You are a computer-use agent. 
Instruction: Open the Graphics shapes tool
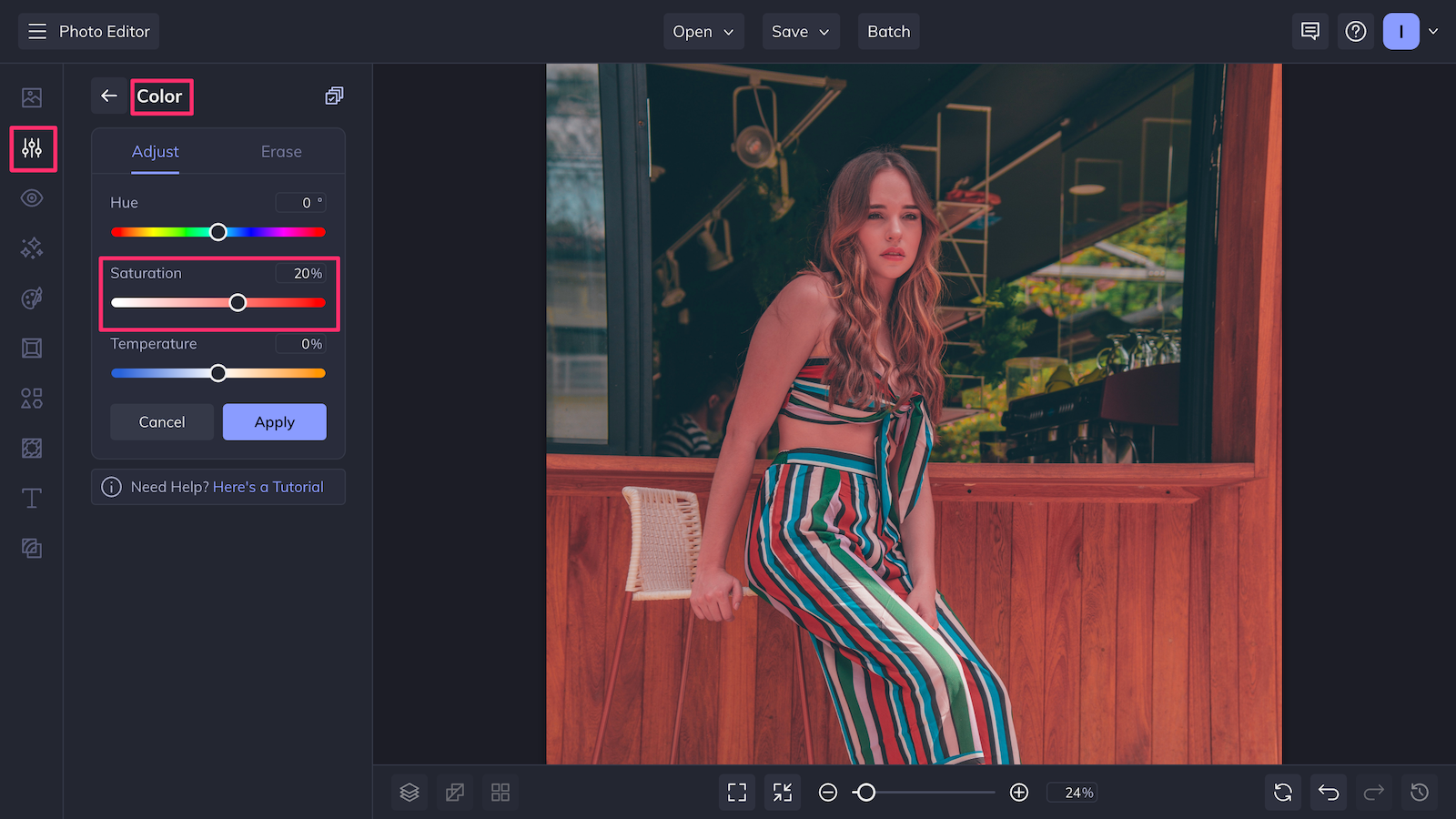[32, 398]
